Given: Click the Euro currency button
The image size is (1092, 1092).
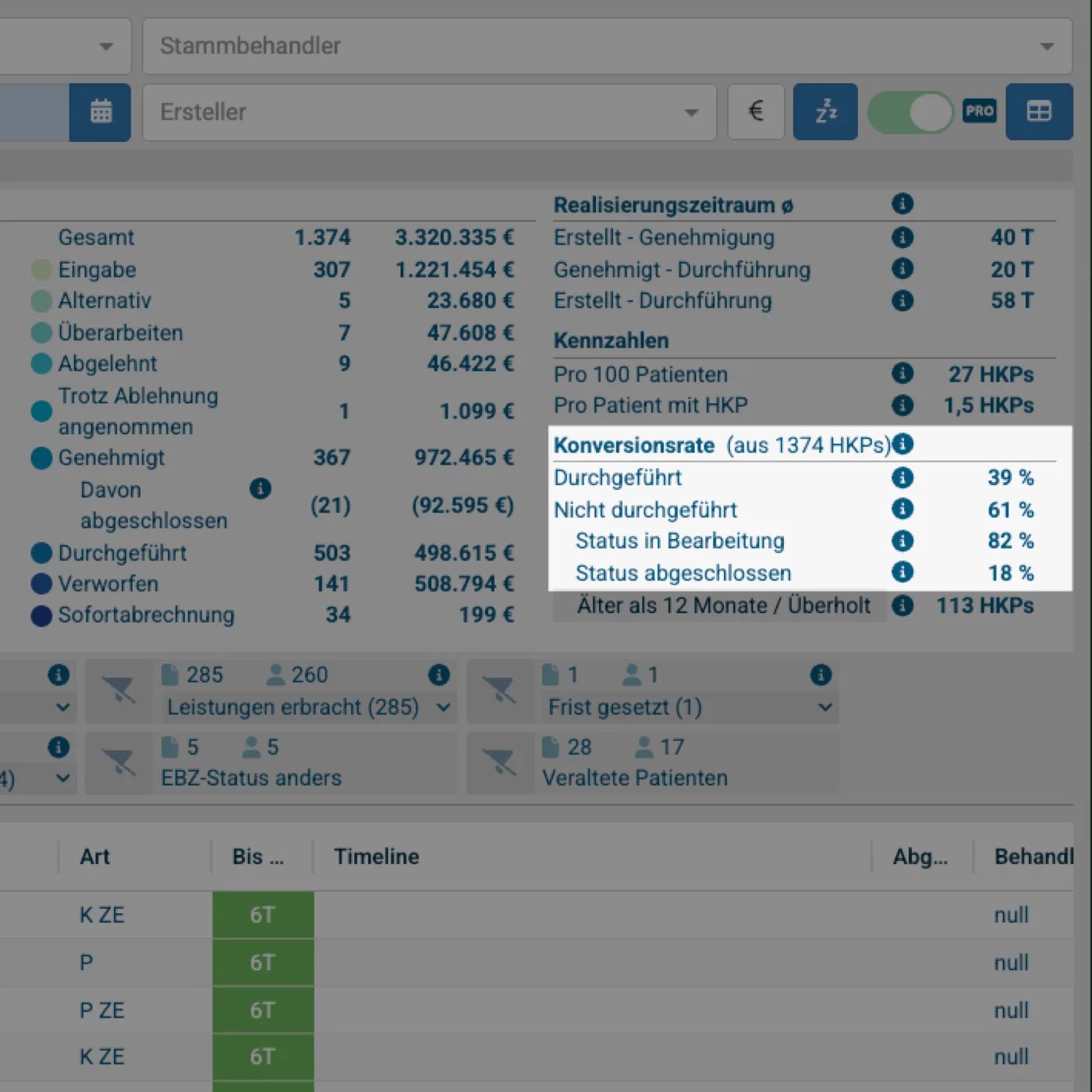Looking at the screenshot, I should coord(756,112).
